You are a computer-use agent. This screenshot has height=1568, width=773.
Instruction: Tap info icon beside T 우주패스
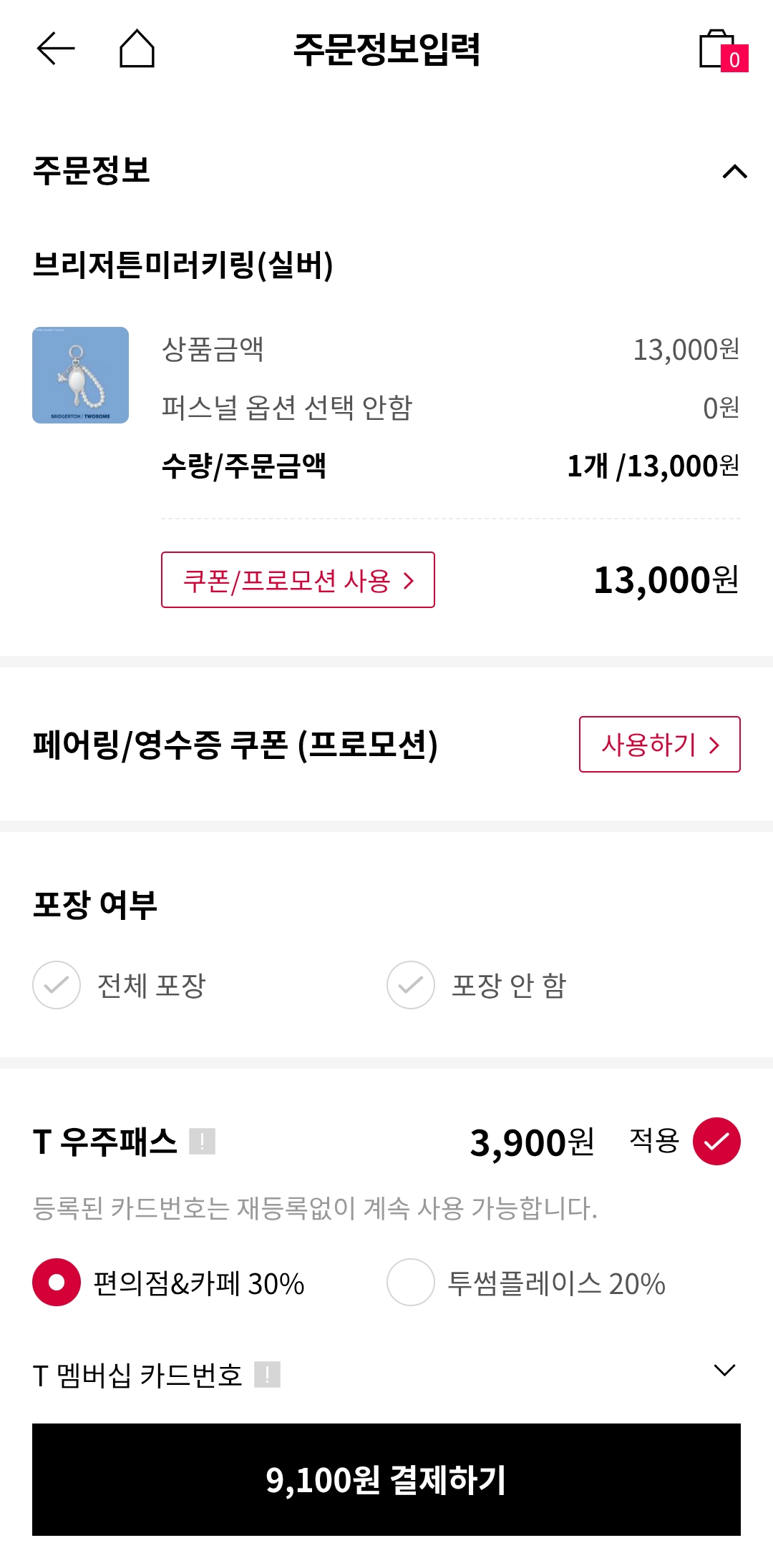pyautogui.click(x=202, y=1141)
